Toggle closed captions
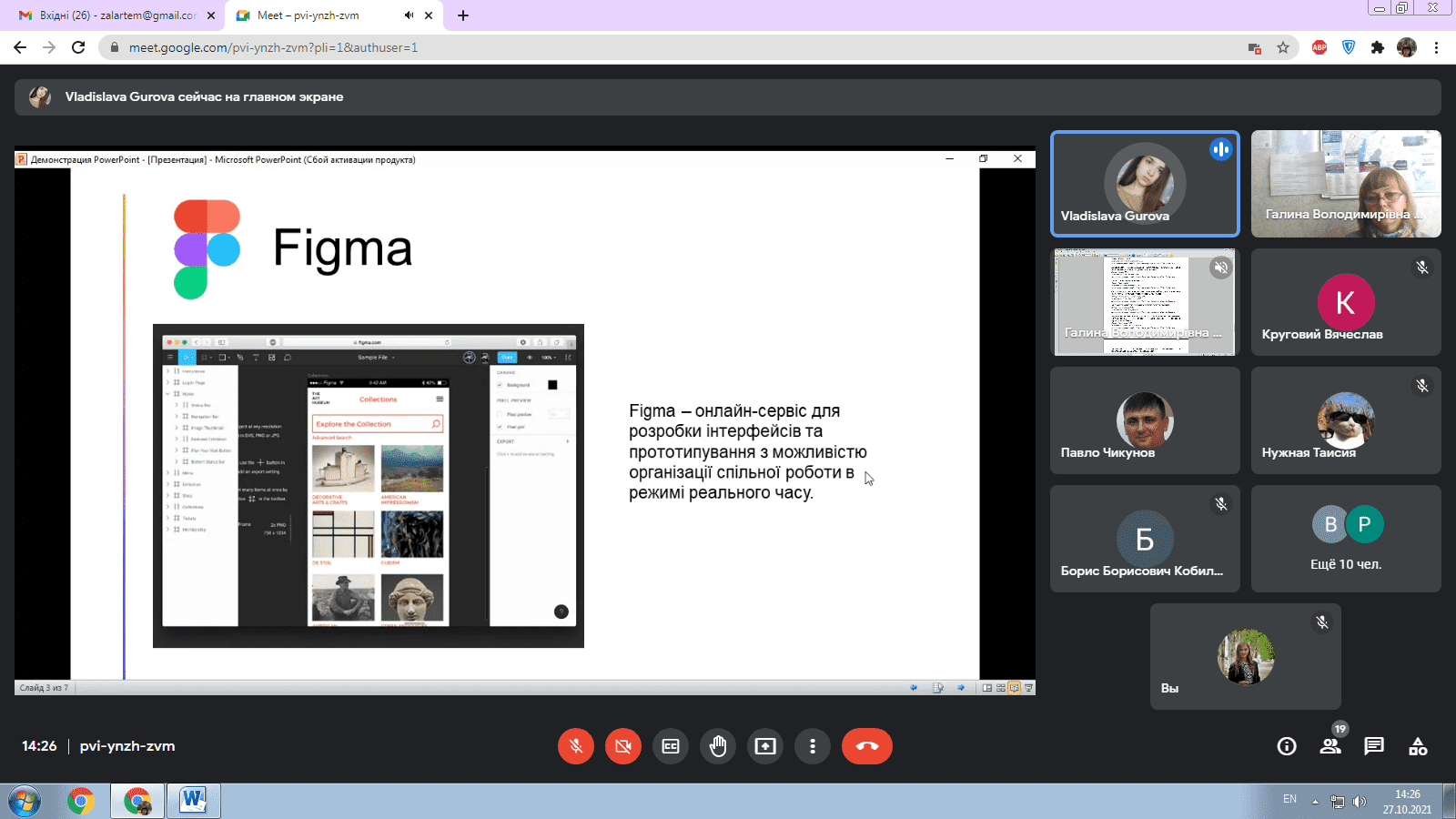Viewport: 1456px width, 819px height. point(671,746)
